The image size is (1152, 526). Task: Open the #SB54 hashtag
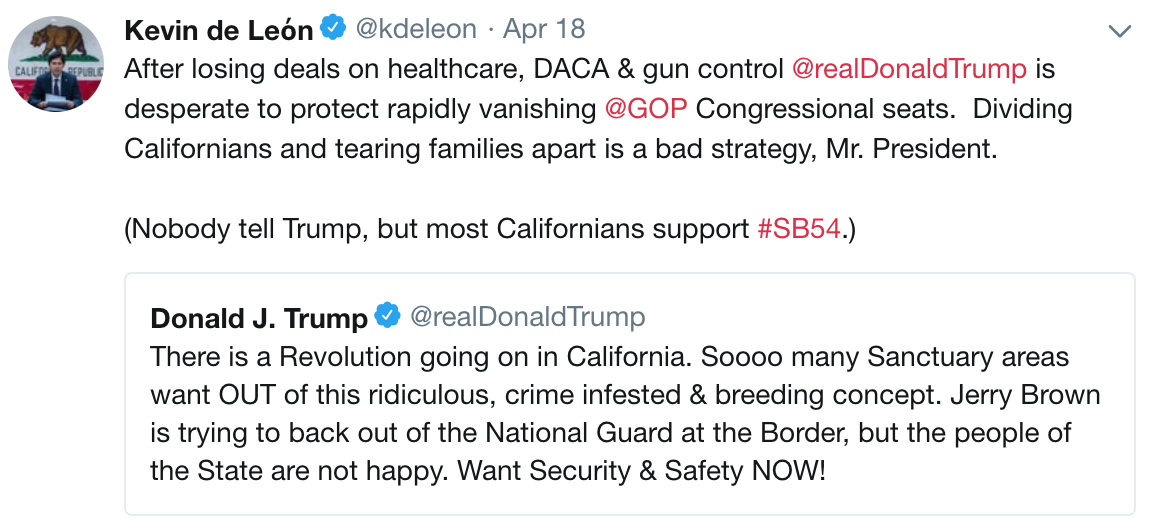[x=798, y=228]
